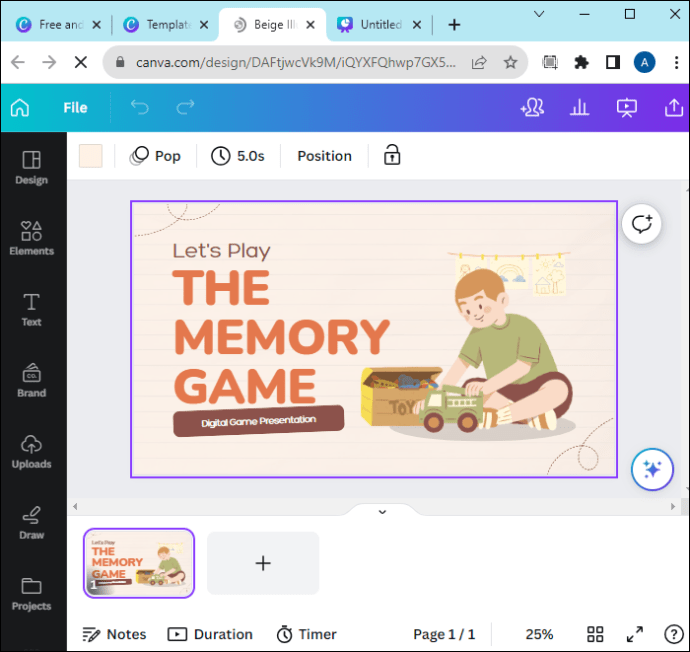Open the Notes panel
690x652 pixels.
114,634
